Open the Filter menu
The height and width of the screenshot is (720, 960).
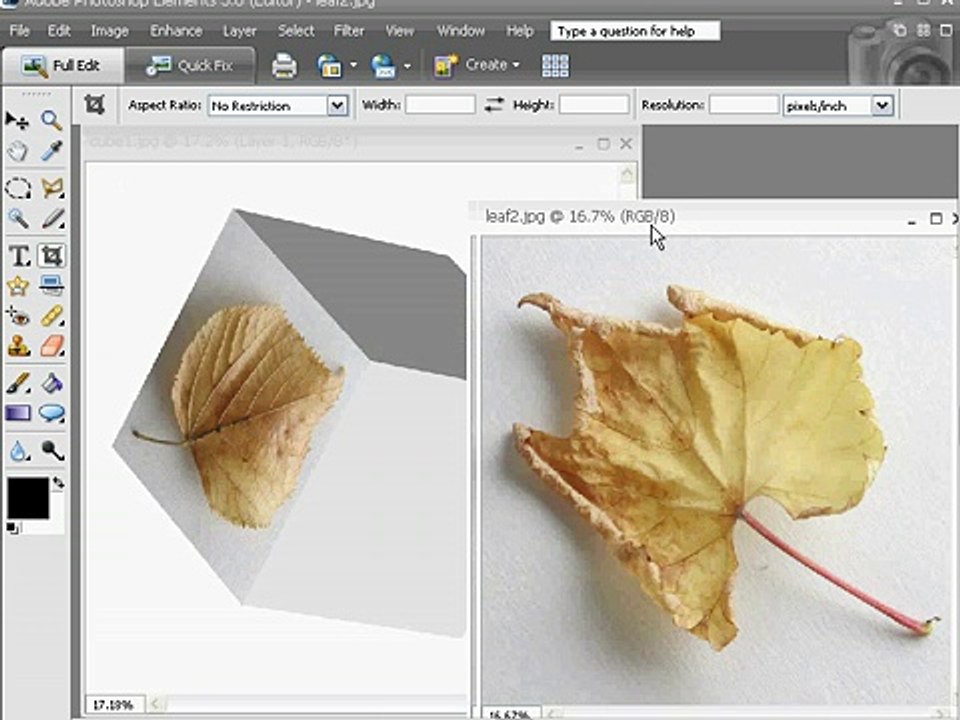click(349, 31)
